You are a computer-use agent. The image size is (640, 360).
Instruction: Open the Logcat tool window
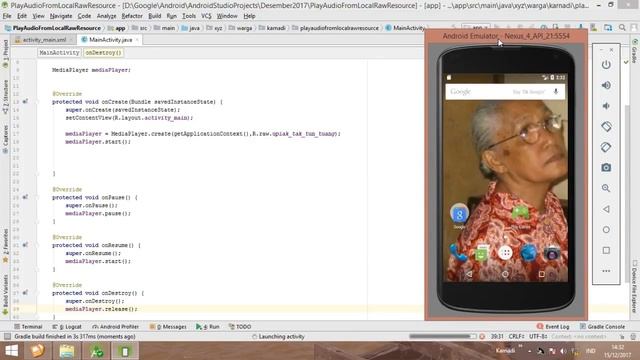point(67,327)
